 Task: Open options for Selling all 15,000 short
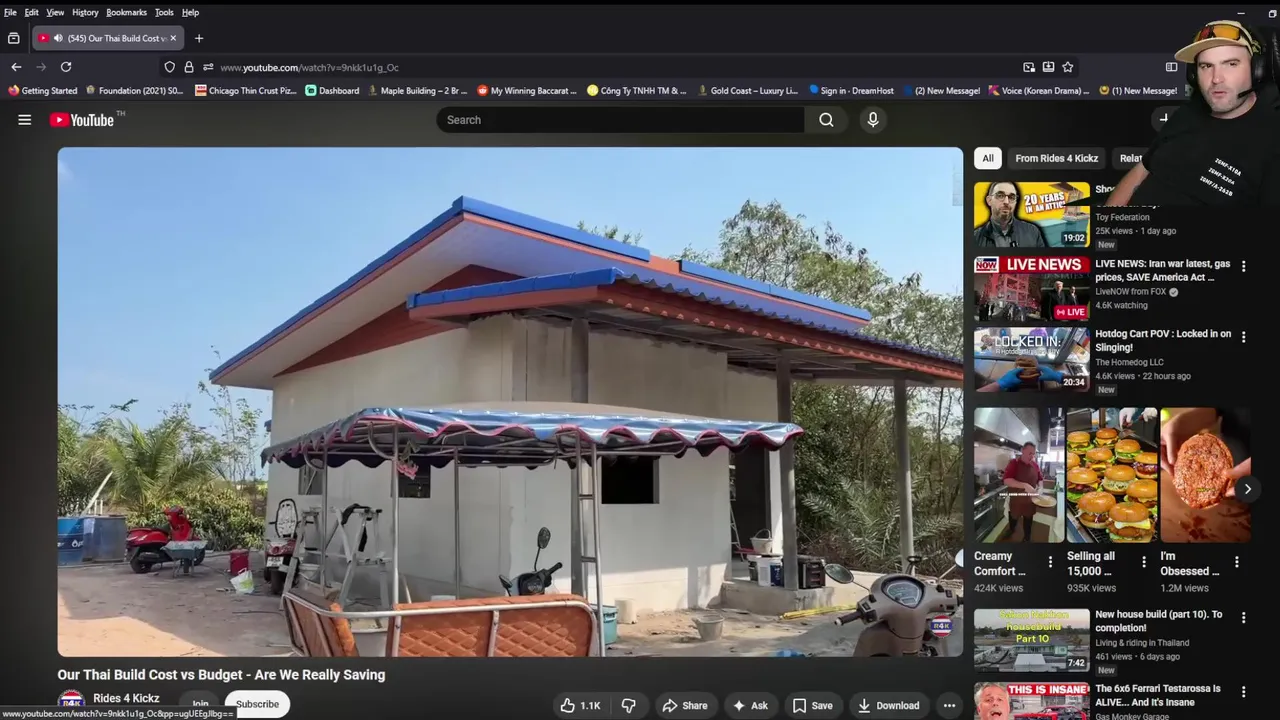pyautogui.click(x=1143, y=562)
